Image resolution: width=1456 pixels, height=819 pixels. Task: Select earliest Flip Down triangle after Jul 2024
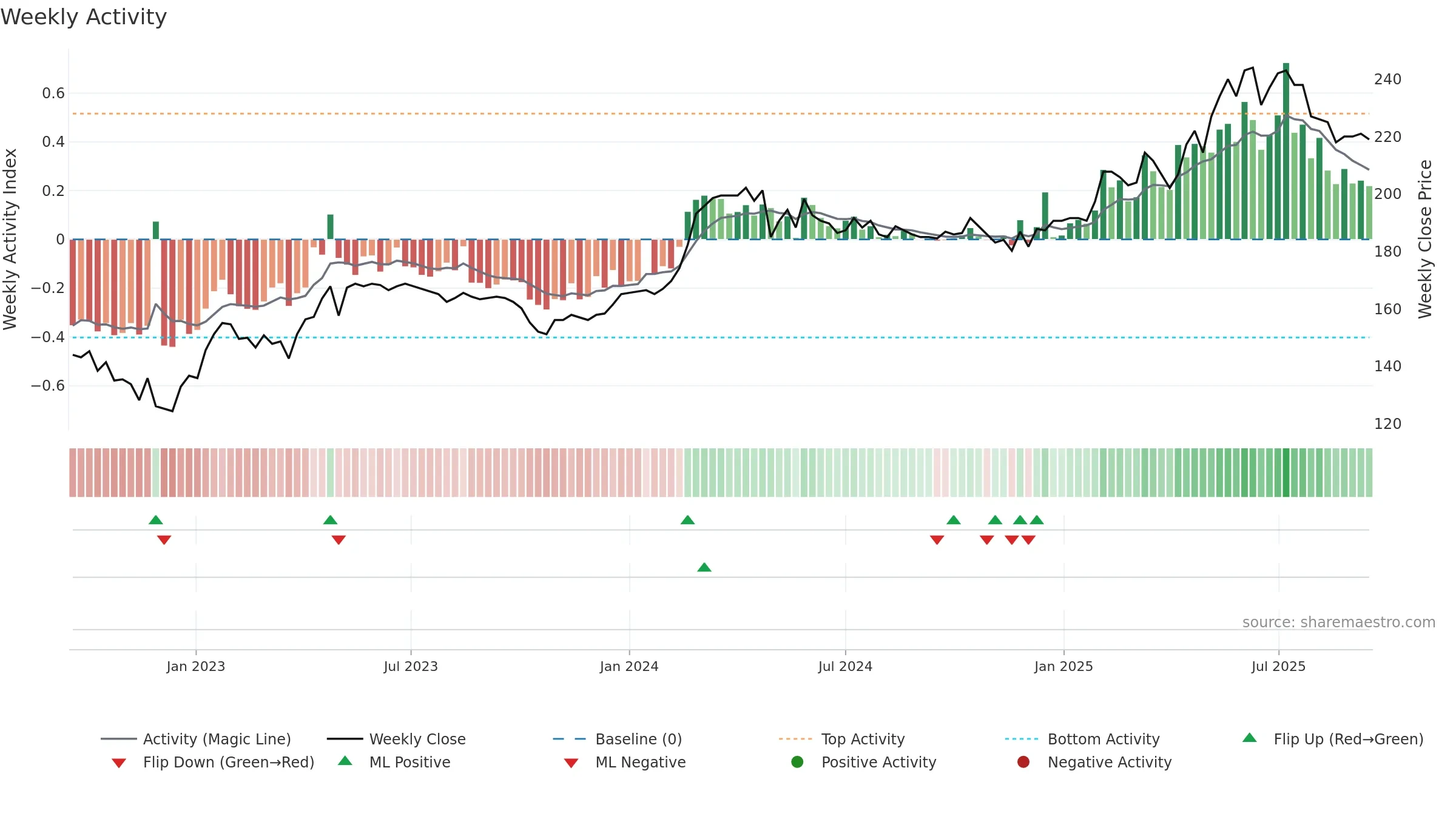tap(937, 540)
